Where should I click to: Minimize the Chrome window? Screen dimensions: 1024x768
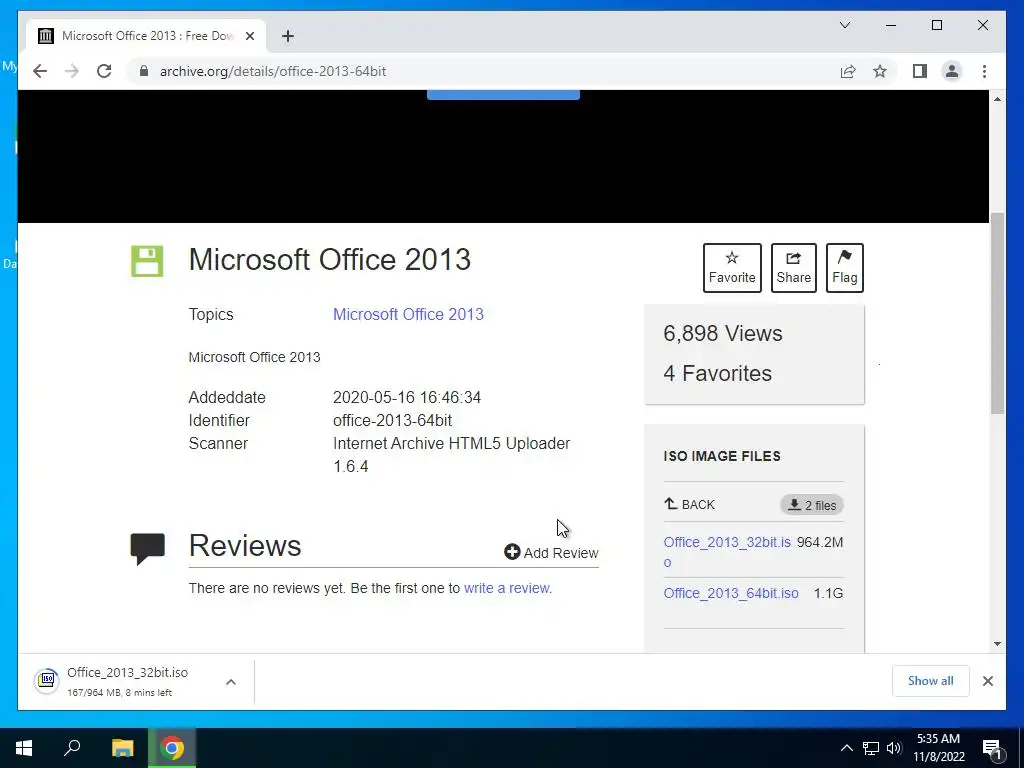(x=891, y=25)
